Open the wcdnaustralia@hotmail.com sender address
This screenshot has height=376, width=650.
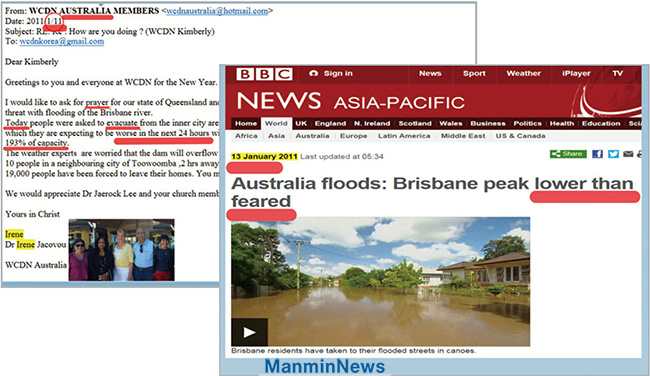(x=217, y=11)
